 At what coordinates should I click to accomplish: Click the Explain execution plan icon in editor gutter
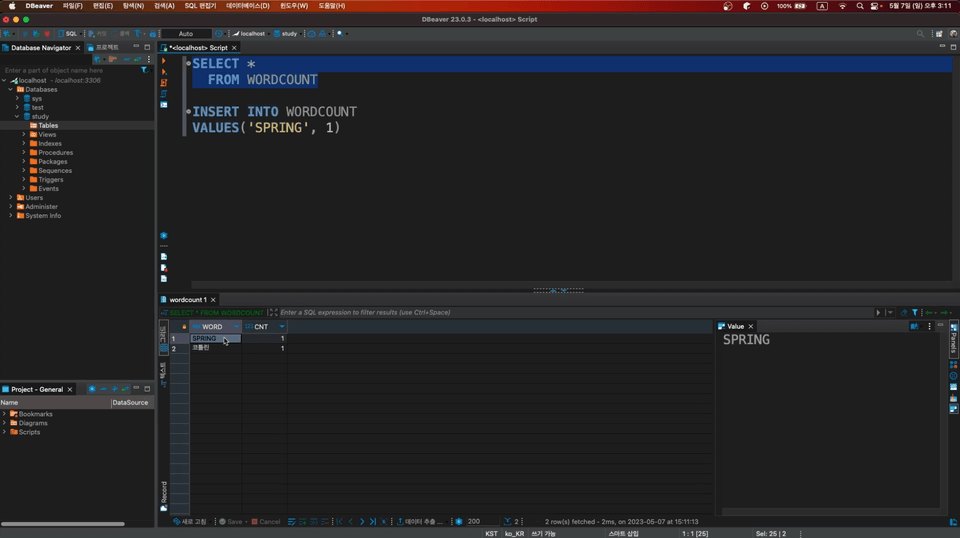click(163, 94)
